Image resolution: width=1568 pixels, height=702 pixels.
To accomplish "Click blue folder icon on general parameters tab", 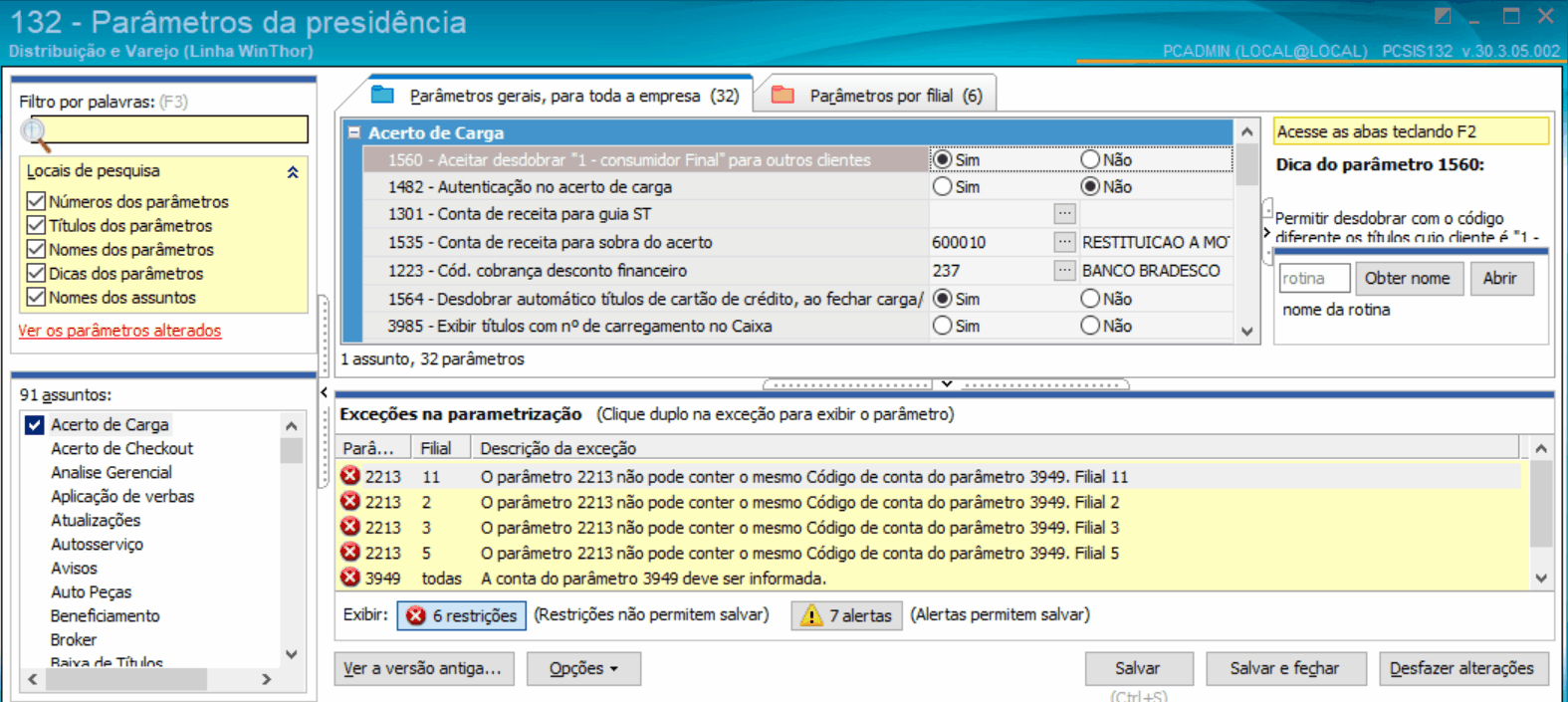I will [x=383, y=95].
